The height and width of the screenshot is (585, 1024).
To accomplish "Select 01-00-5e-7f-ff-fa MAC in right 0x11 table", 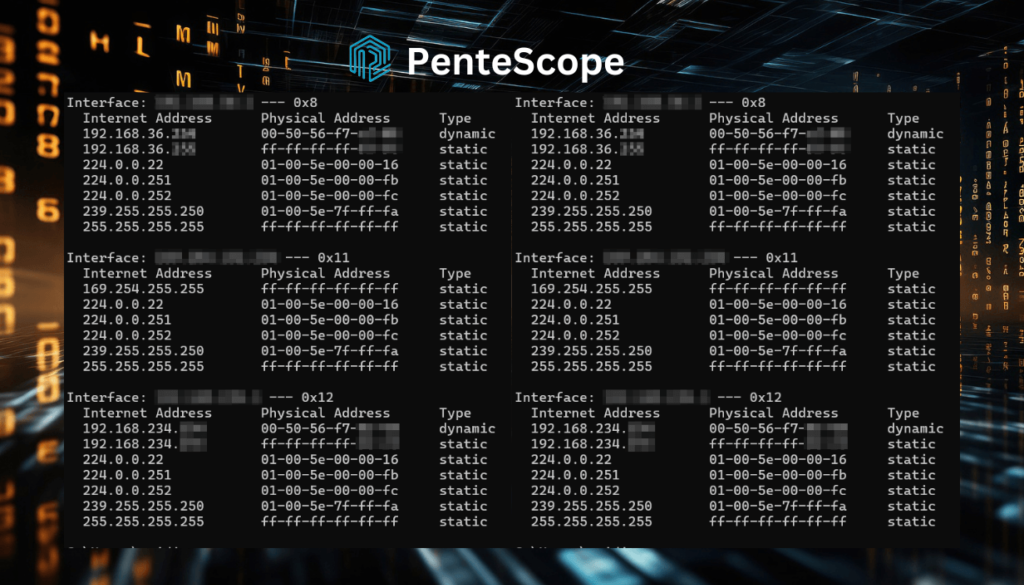I will [777, 351].
